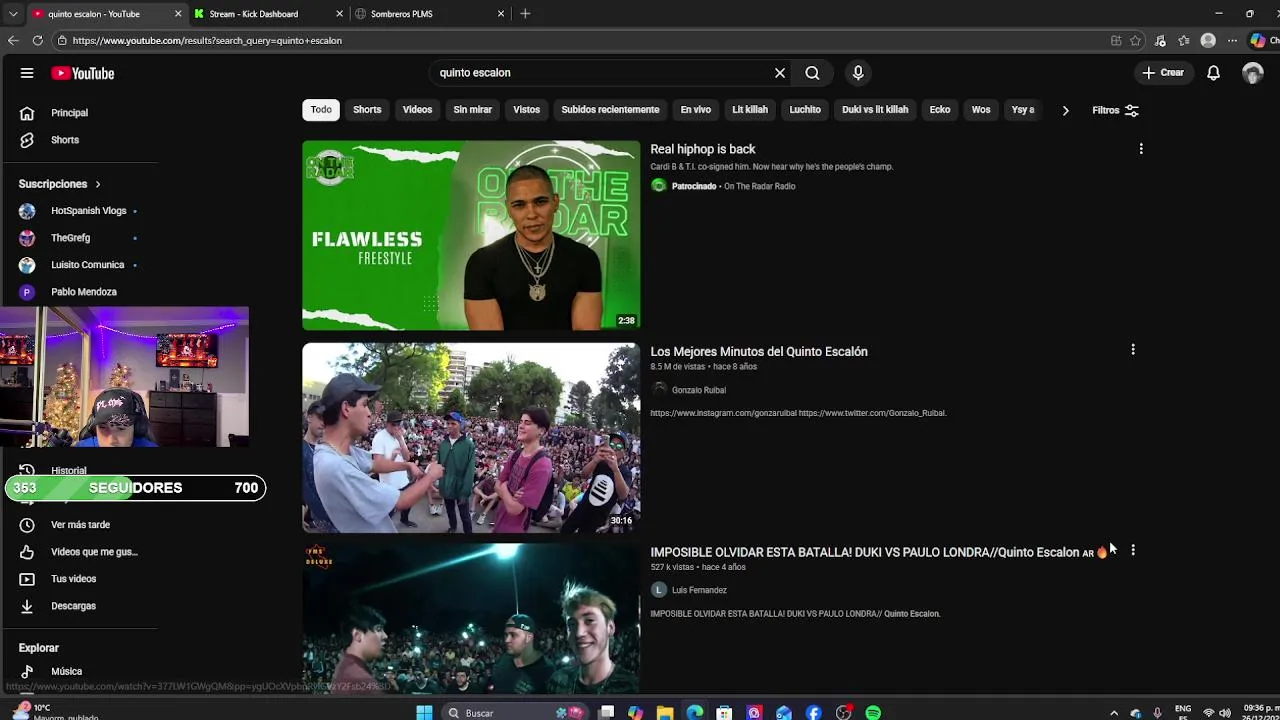Focus the browser address bar URL

pos(207,41)
